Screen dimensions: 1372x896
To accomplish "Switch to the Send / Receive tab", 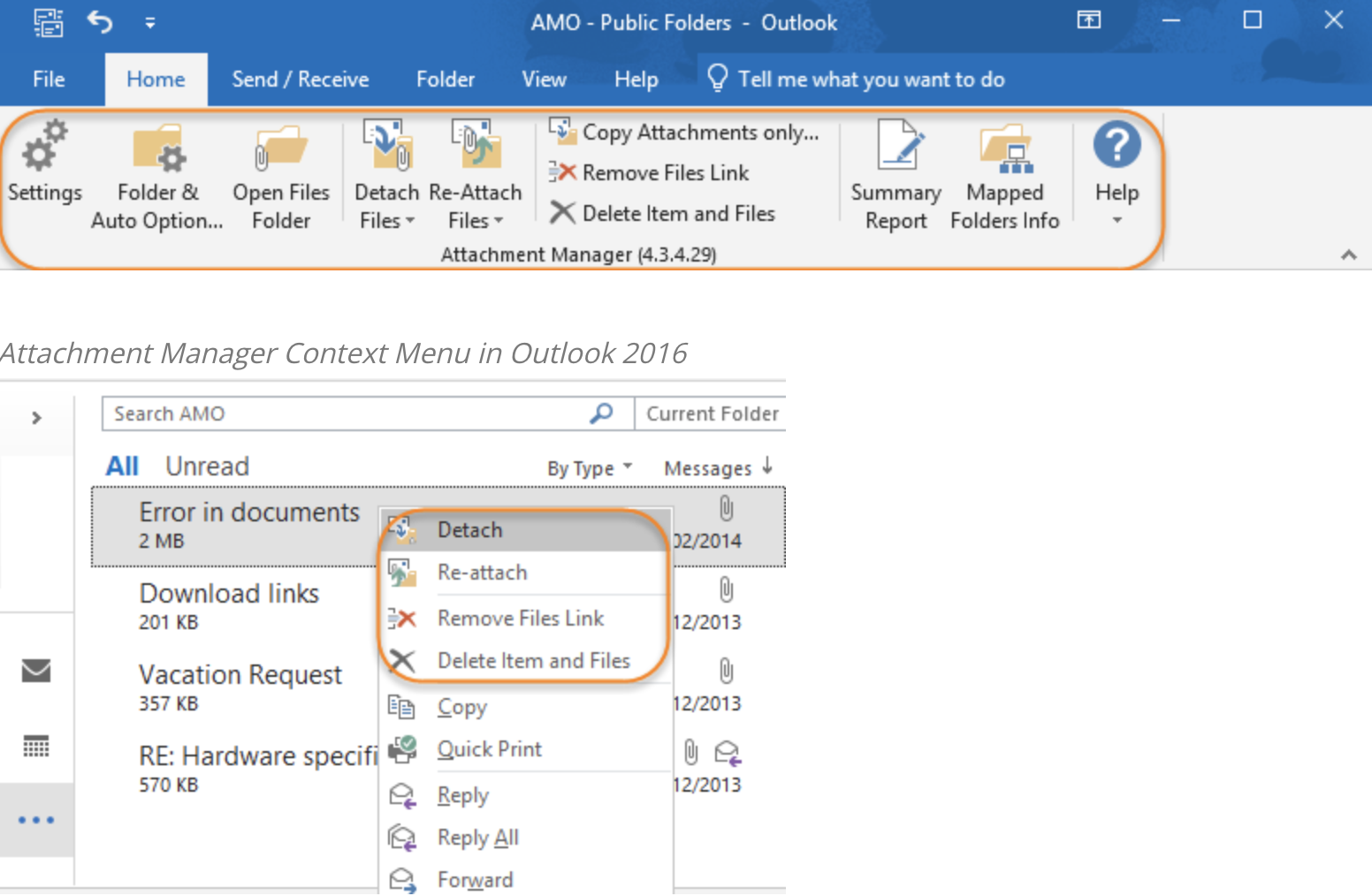I will tap(301, 80).
